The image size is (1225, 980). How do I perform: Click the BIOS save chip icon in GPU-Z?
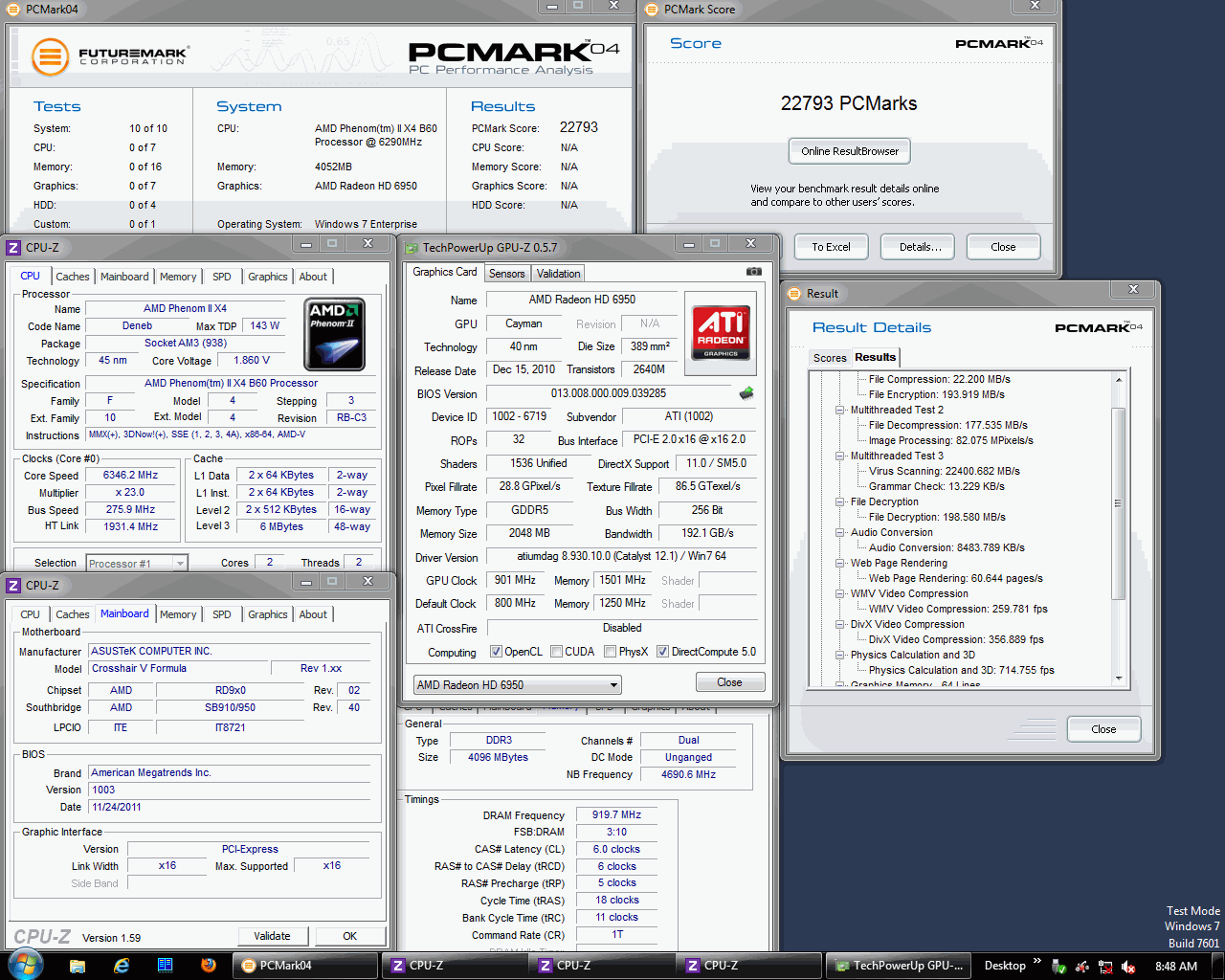[x=746, y=393]
